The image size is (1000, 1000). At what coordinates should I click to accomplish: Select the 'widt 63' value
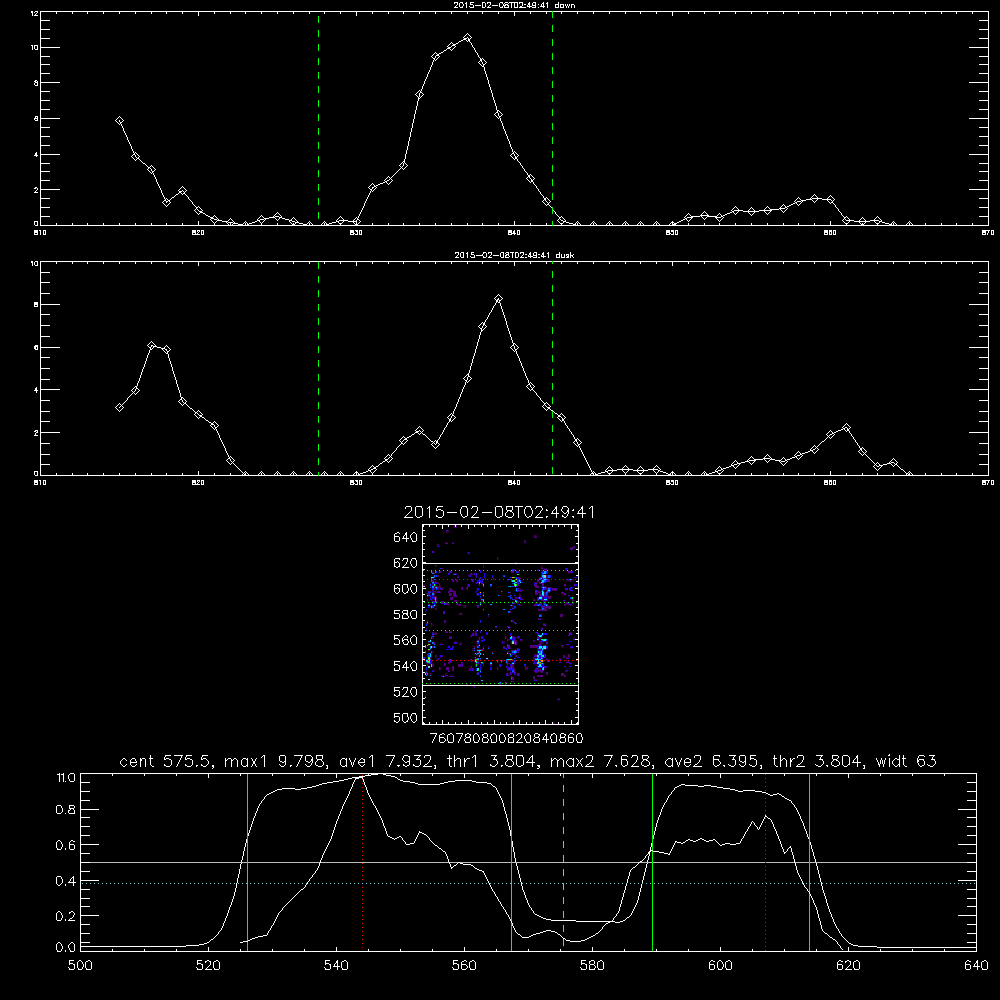906,761
